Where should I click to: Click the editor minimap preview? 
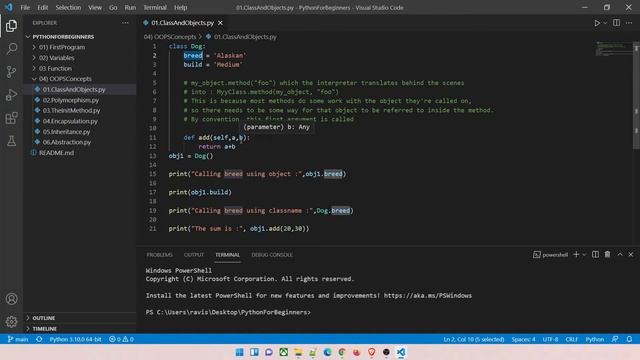pos(613,49)
